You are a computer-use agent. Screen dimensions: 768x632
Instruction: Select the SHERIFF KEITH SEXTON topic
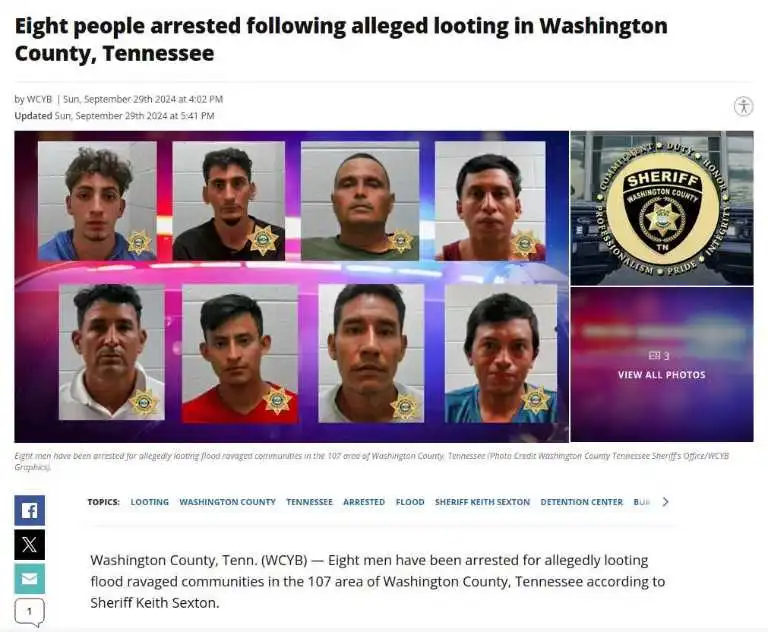[482, 502]
